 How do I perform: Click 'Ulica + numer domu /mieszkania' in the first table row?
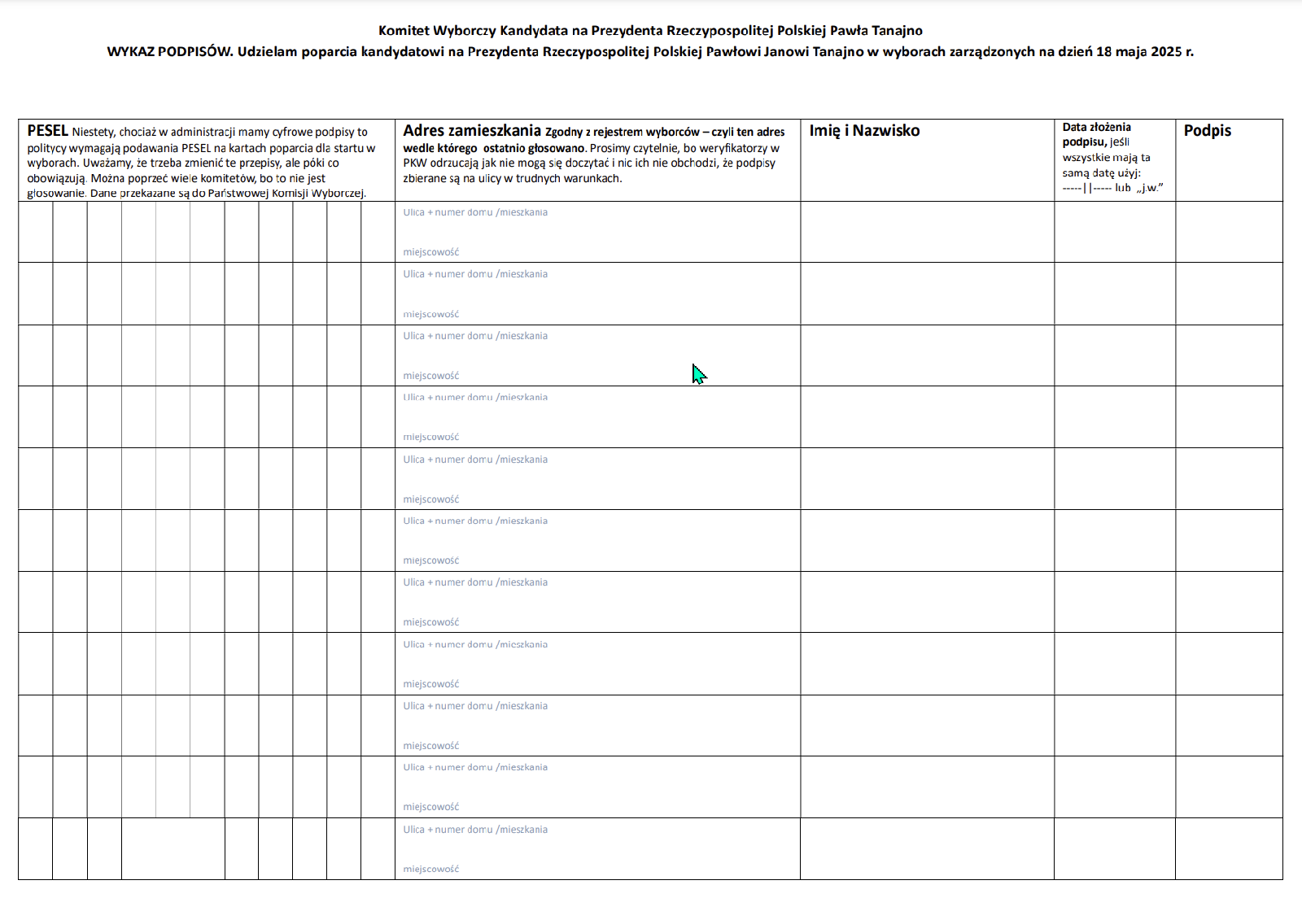click(475, 212)
